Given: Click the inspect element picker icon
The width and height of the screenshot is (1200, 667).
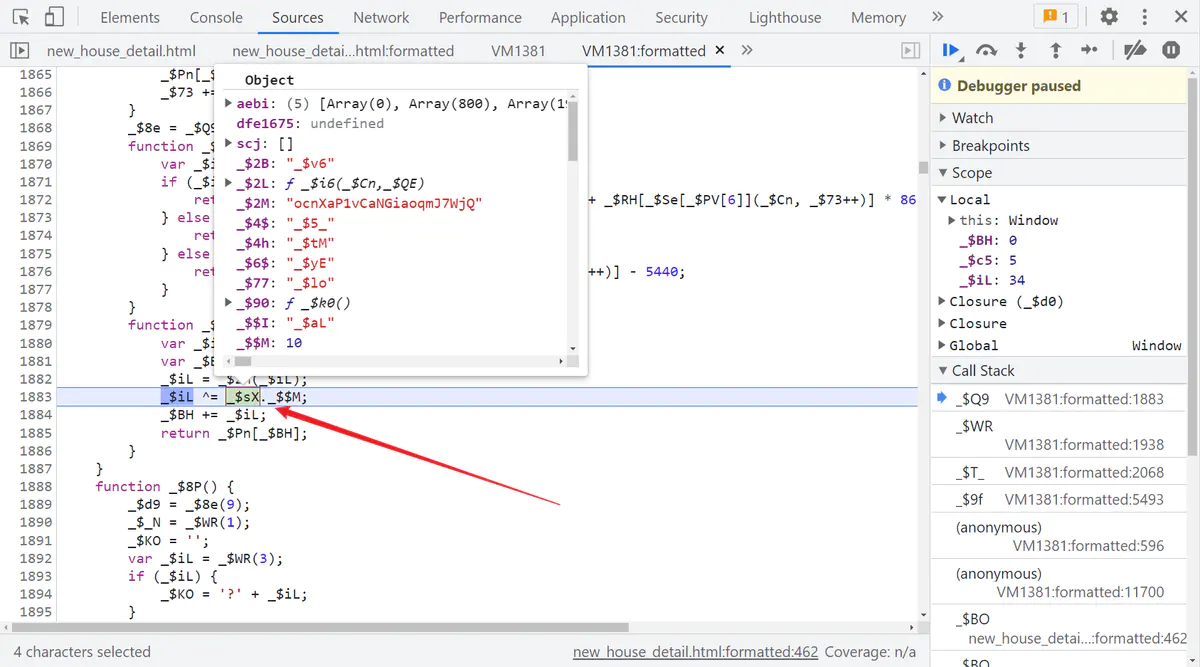Looking at the screenshot, I should (x=21, y=17).
